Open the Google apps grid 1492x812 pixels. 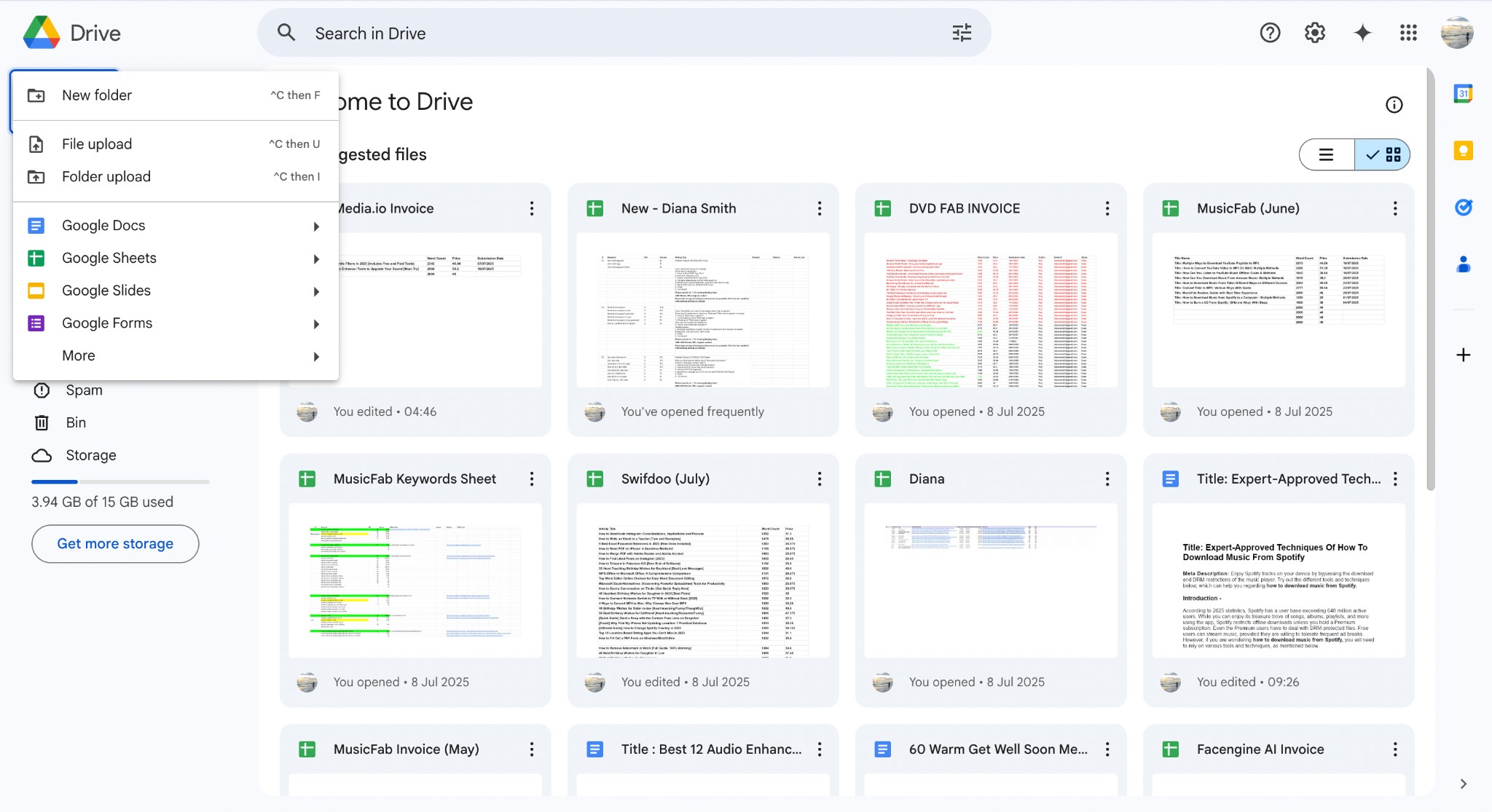[x=1408, y=33]
